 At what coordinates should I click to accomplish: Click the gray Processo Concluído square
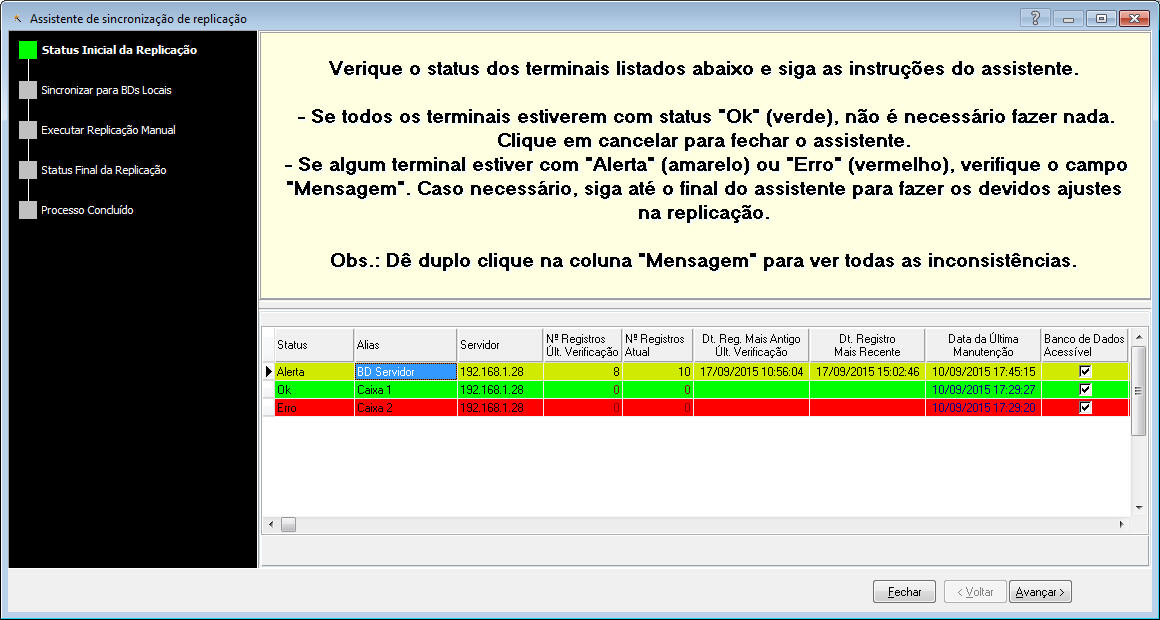click(27, 210)
